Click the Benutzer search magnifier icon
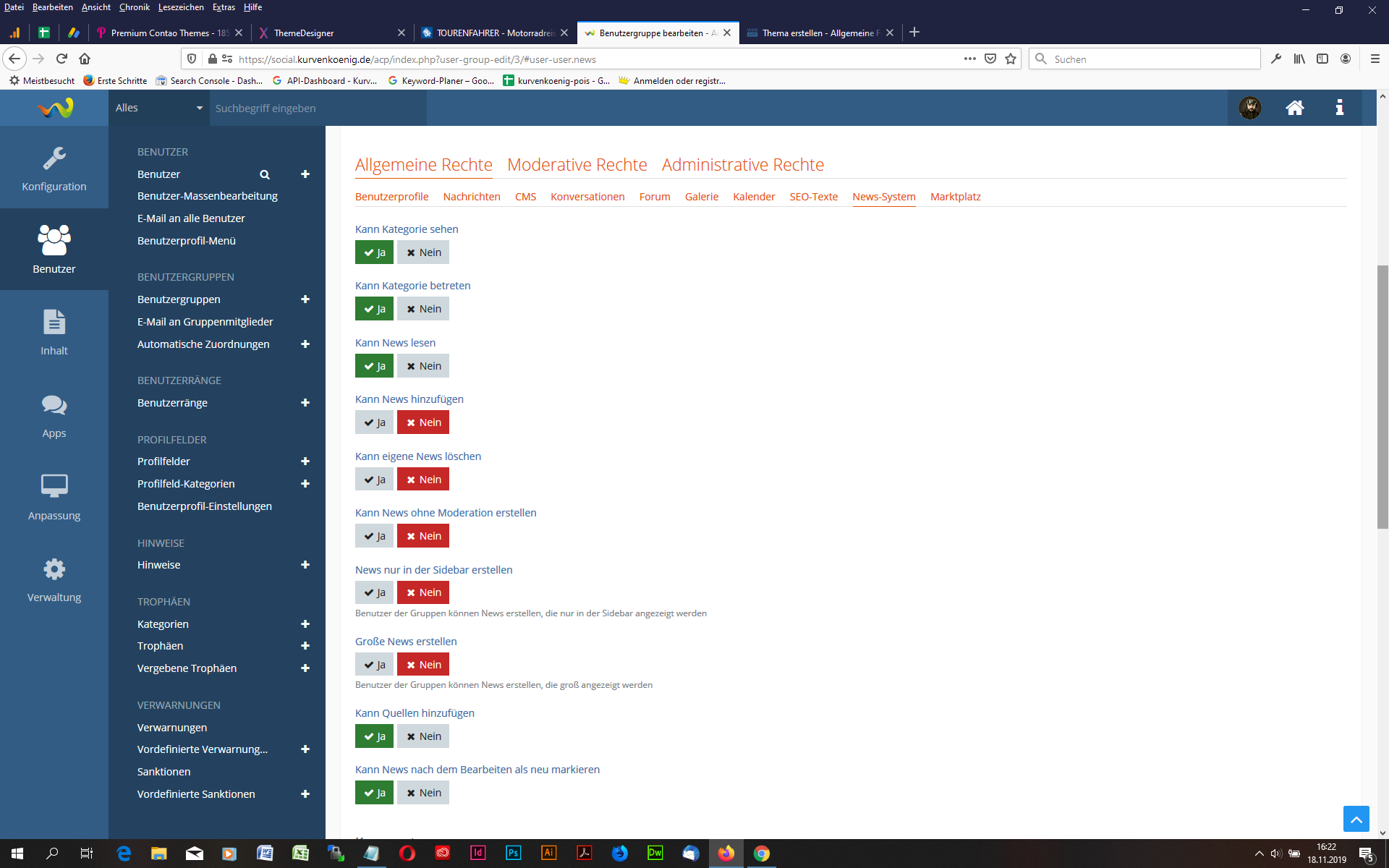Image resolution: width=1389 pixels, height=868 pixels. click(x=265, y=174)
